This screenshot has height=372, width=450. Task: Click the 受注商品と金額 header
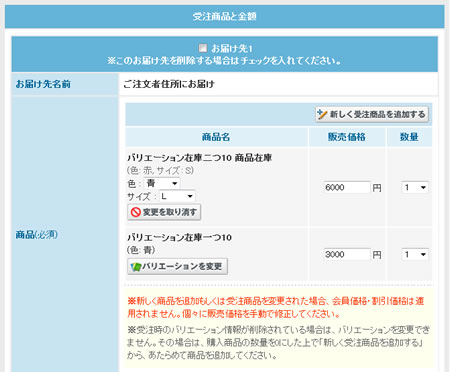click(225, 16)
